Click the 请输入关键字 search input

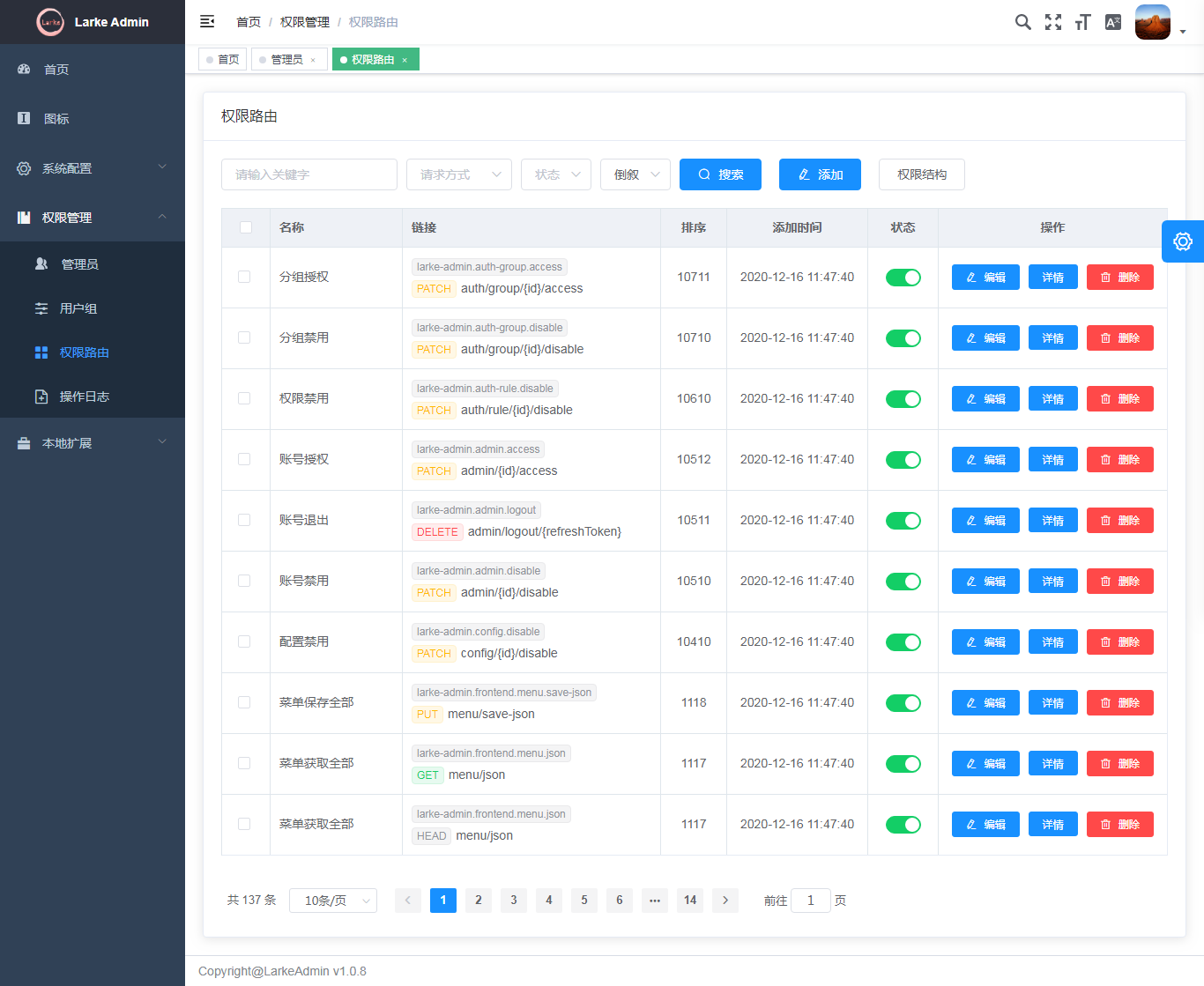click(x=309, y=174)
